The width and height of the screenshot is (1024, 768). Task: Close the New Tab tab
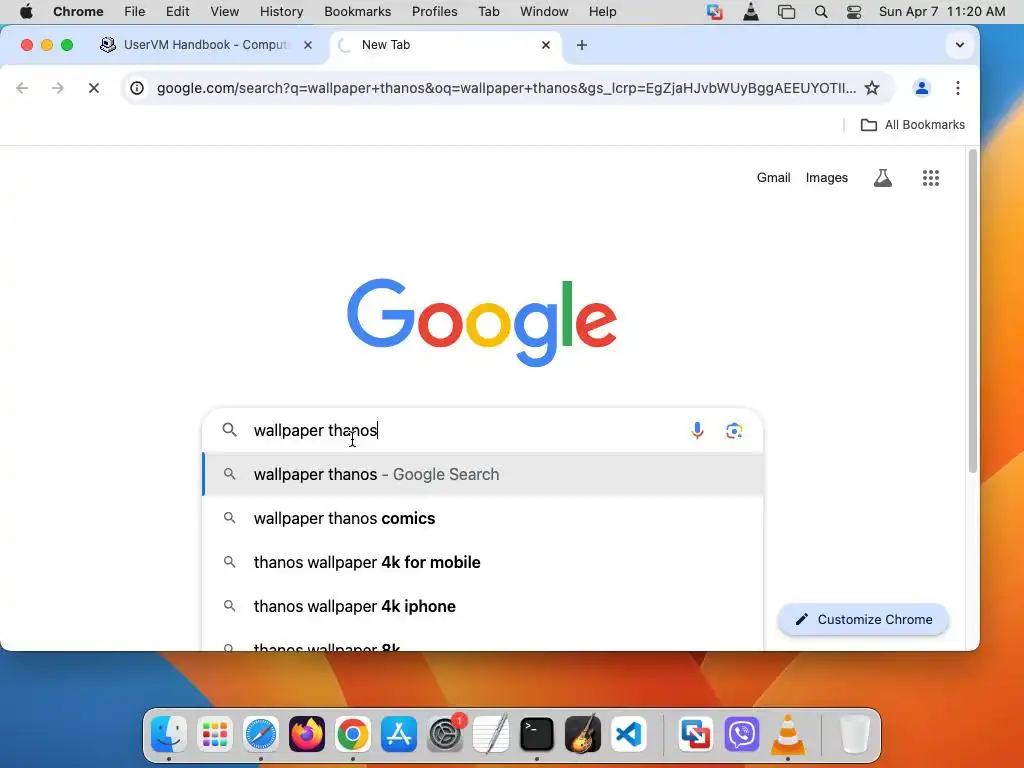click(x=546, y=45)
